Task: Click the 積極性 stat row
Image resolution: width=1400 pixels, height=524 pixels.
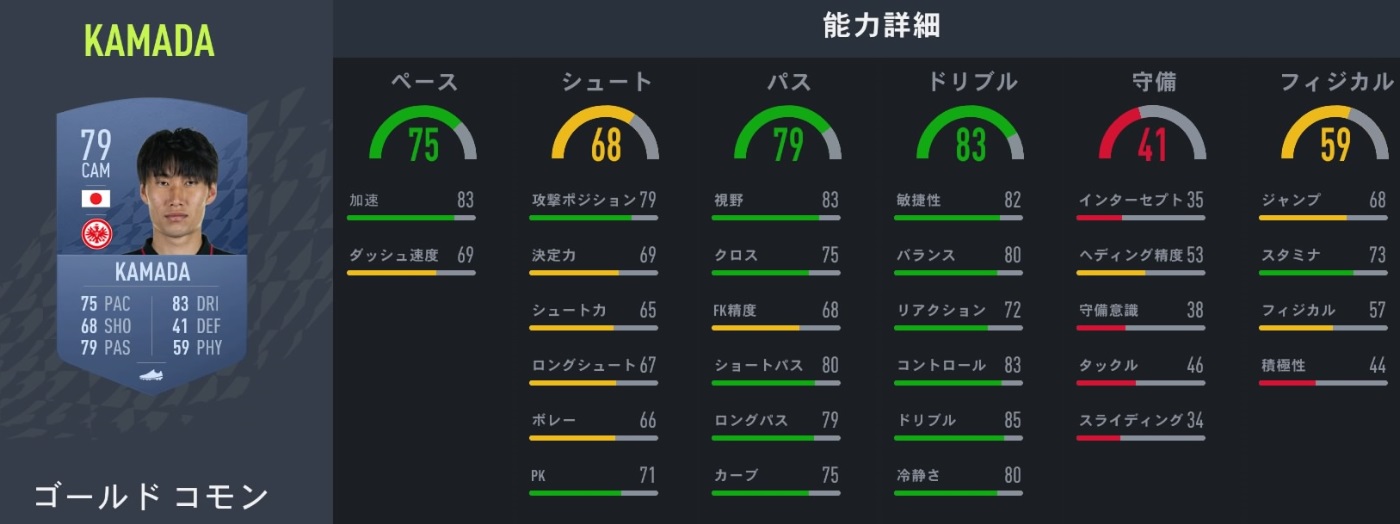Action: [x=1322, y=367]
